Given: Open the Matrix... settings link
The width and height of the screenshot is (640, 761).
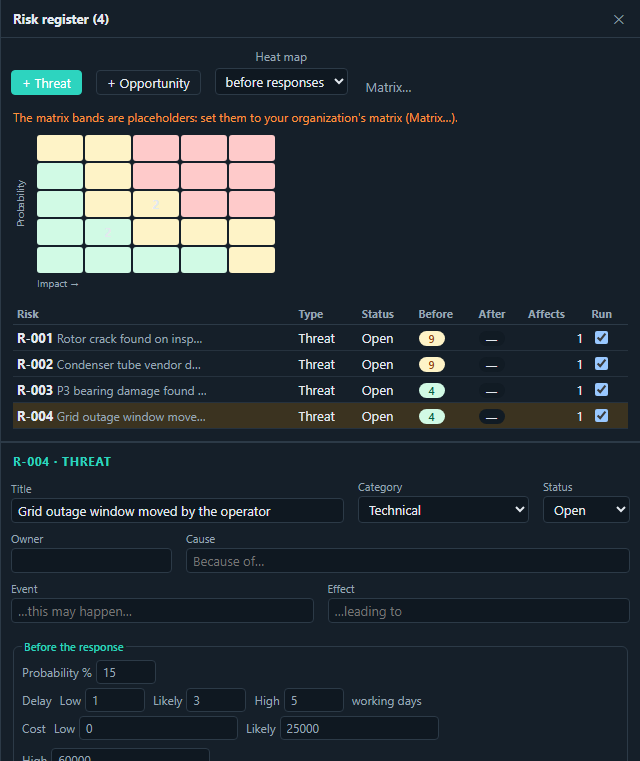Looking at the screenshot, I should point(388,87).
